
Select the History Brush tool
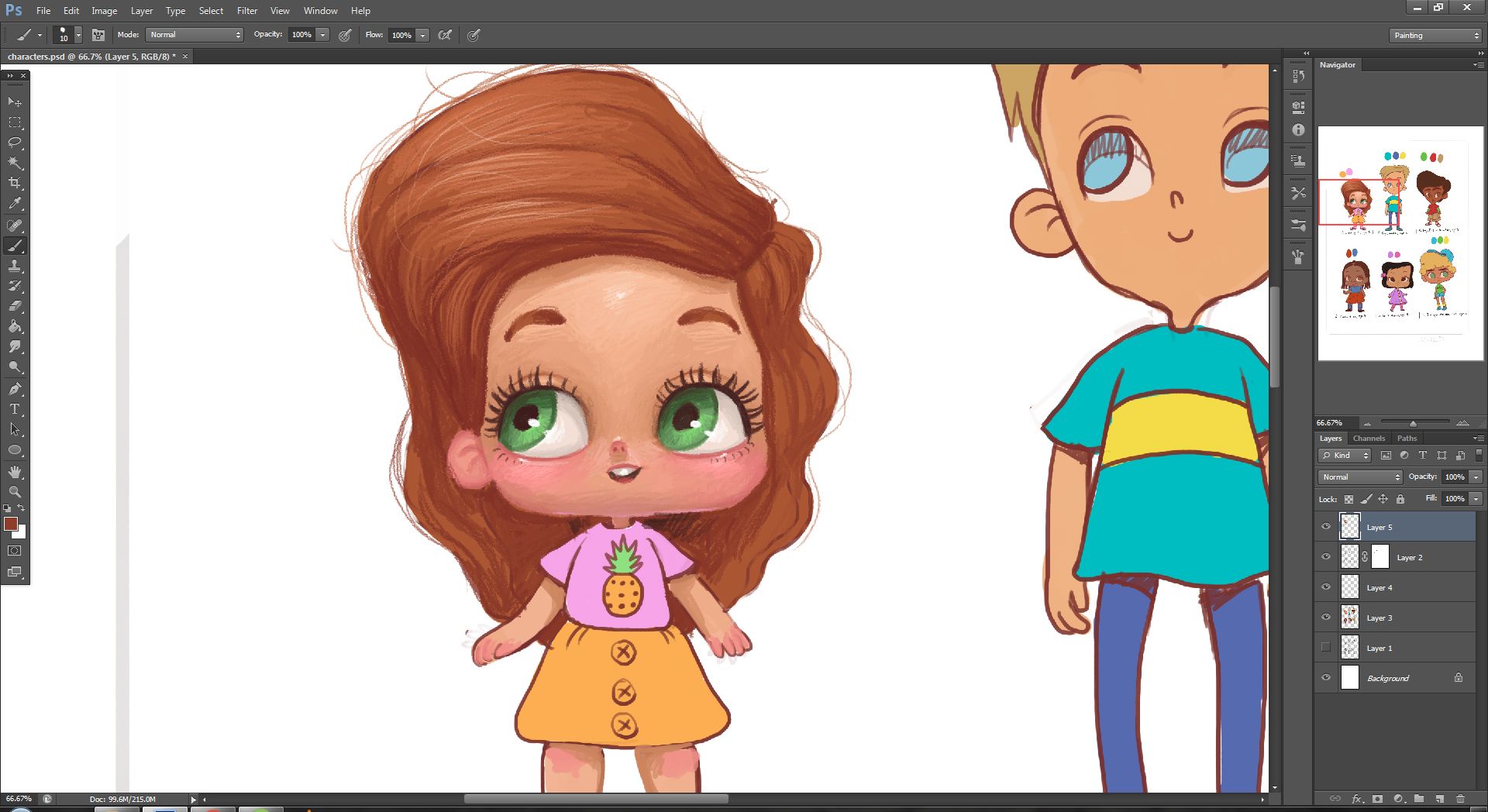pos(15,286)
